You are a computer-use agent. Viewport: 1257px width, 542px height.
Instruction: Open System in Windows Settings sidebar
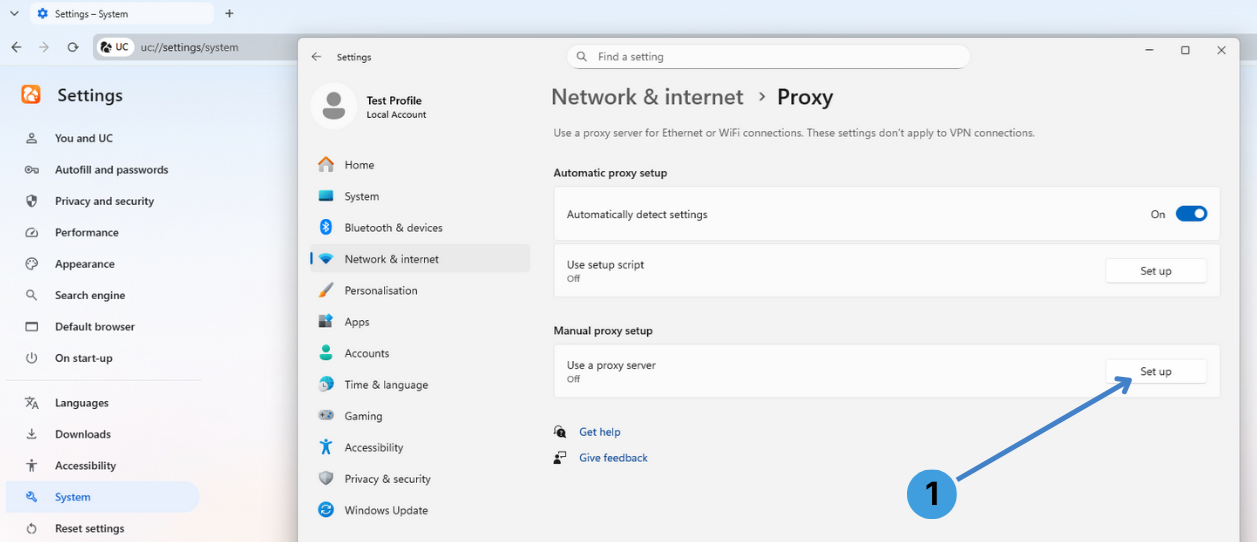coord(420,196)
